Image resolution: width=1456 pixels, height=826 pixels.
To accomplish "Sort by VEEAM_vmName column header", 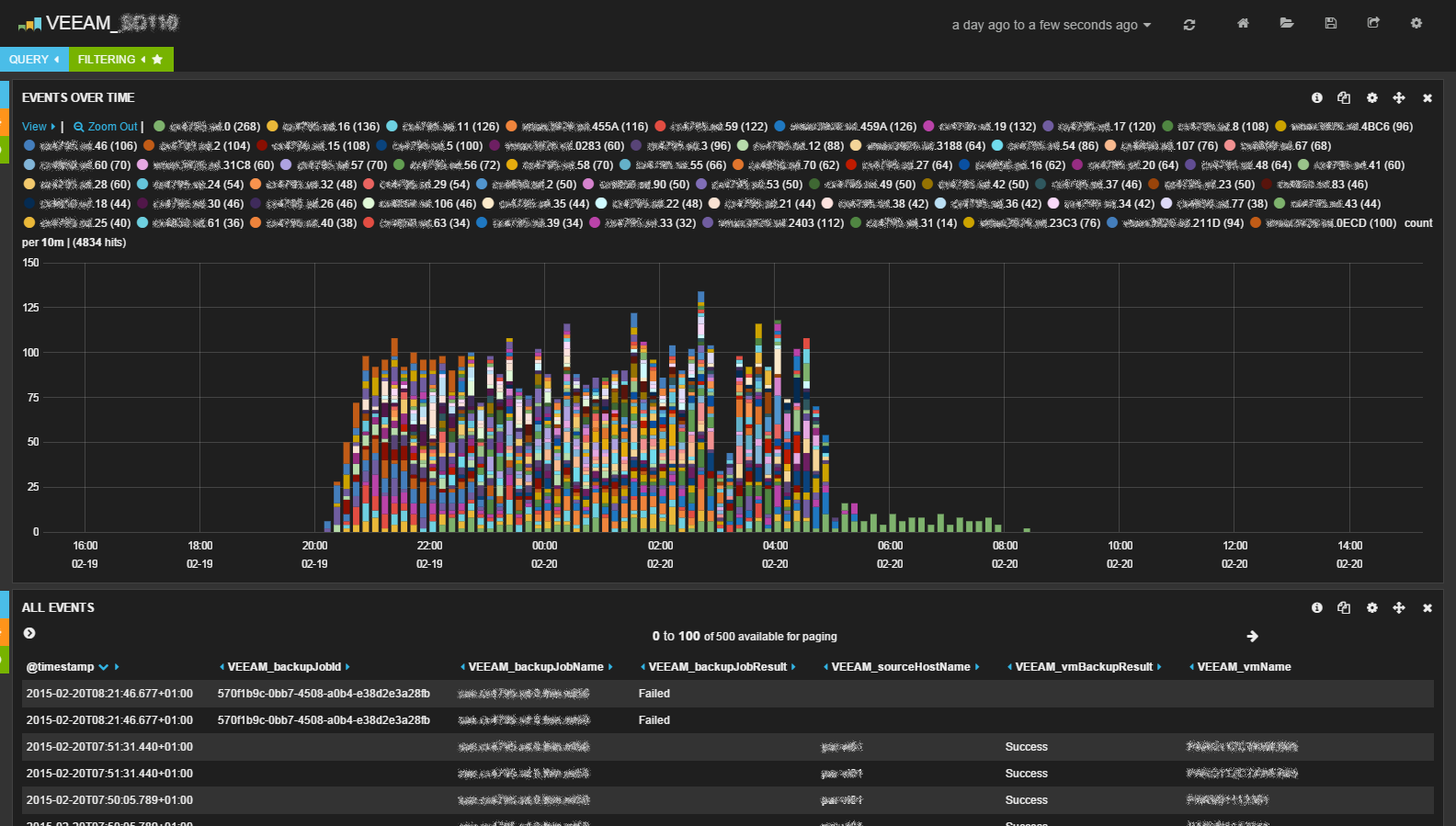I will (x=1244, y=667).
